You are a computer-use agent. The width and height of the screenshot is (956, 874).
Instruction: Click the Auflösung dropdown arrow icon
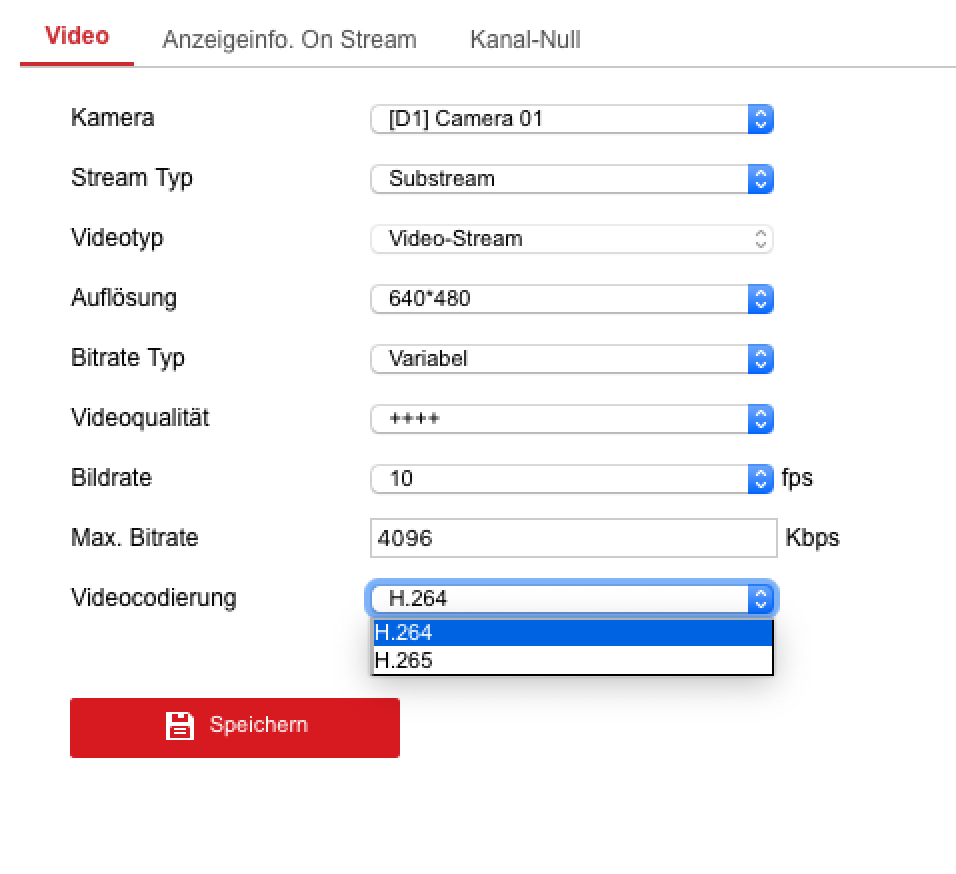761,299
